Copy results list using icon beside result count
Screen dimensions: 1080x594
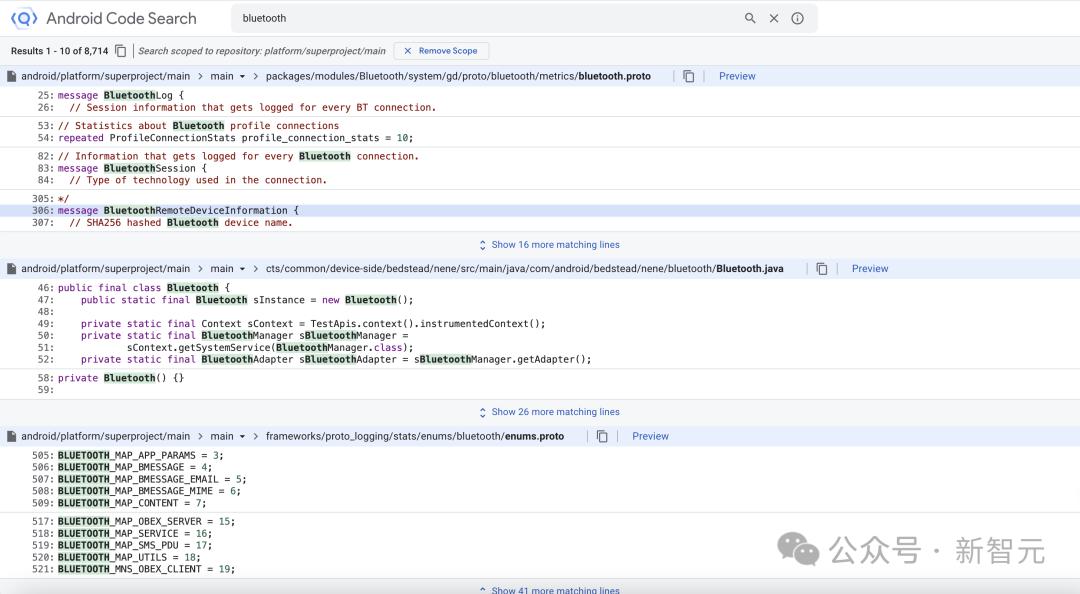coord(121,51)
